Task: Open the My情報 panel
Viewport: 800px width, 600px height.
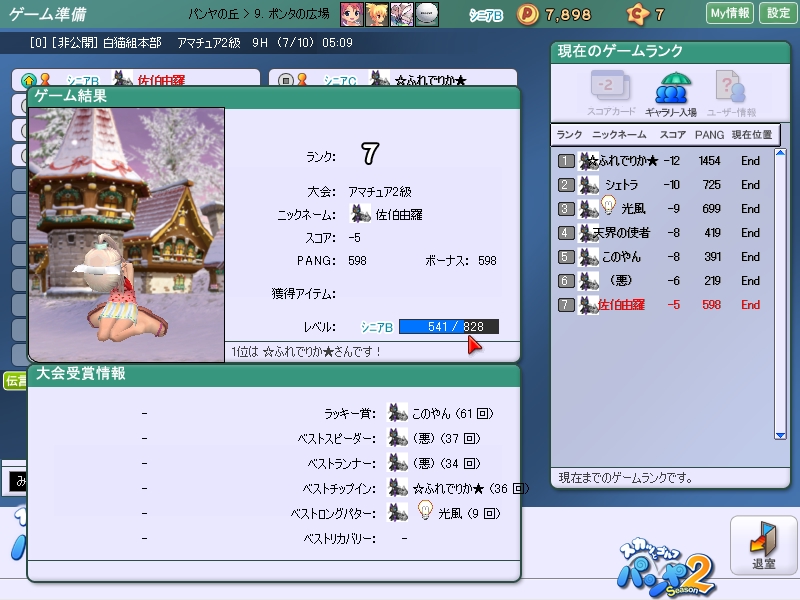Action: click(730, 13)
